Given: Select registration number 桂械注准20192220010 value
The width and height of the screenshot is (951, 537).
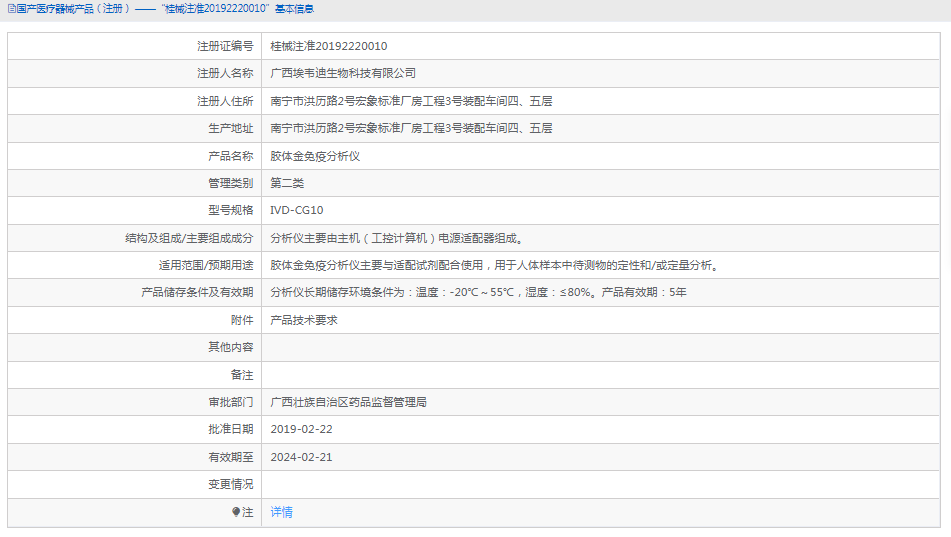Looking at the screenshot, I should pyautogui.click(x=329, y=46).
